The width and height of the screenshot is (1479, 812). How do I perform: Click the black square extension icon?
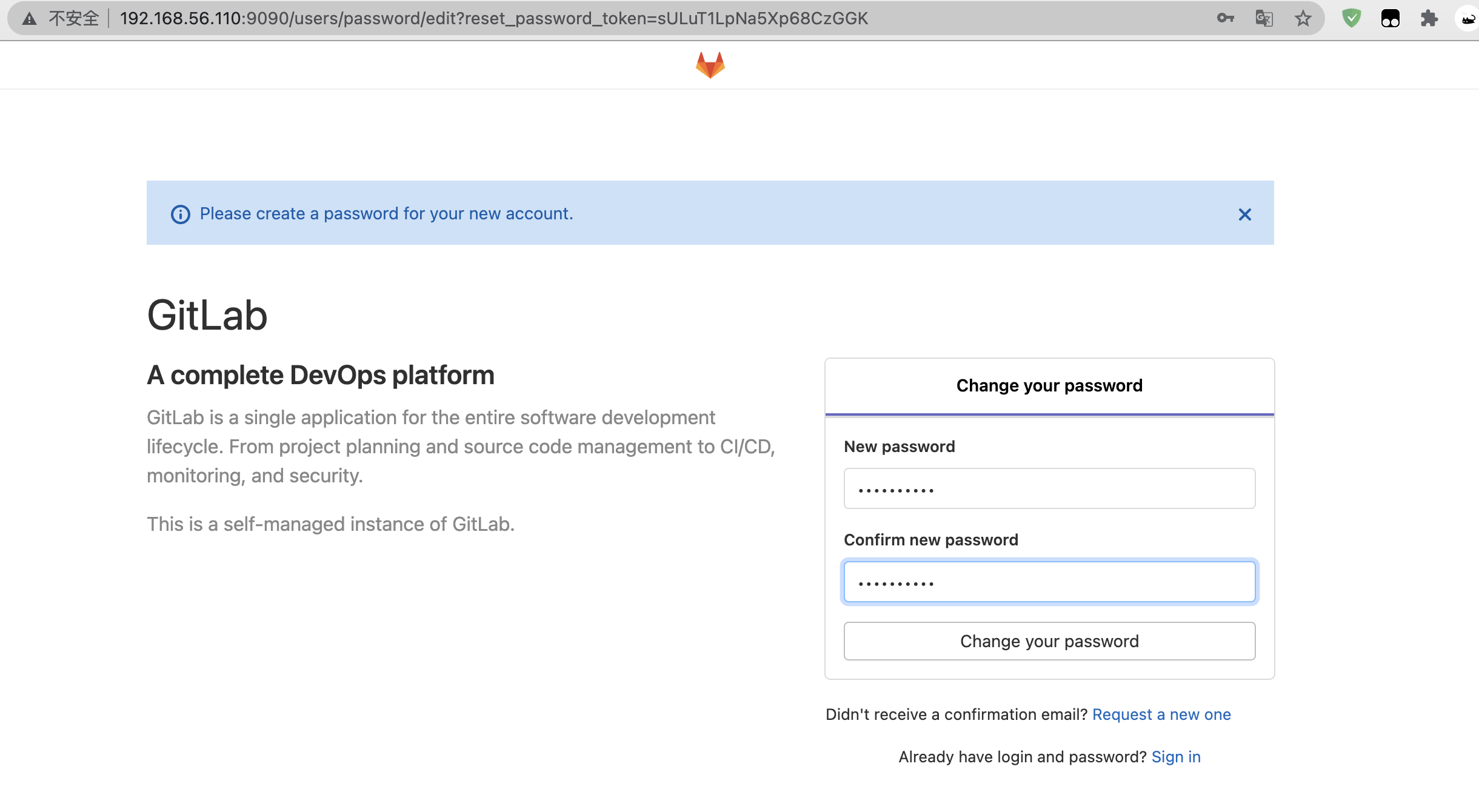[x=1390, y=18]
